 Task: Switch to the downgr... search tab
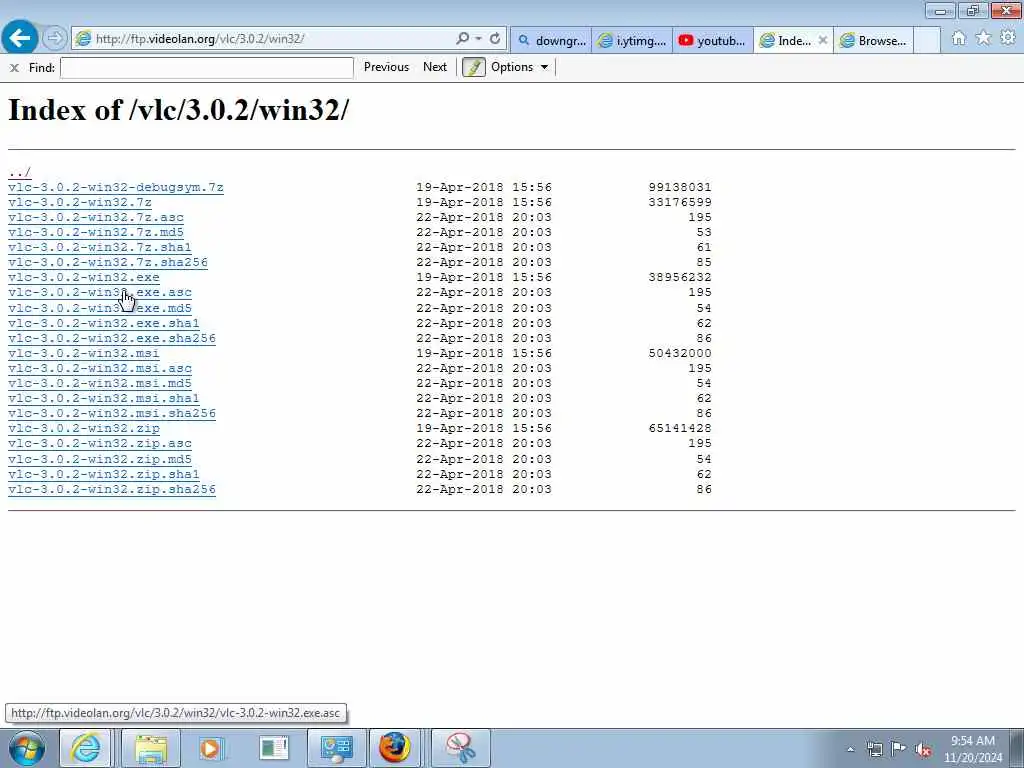point(551,40)
